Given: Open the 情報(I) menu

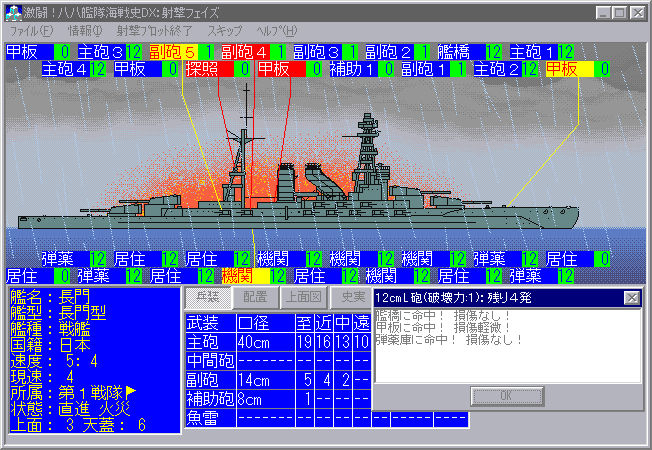Looking at the screenshot, I should click(85, 31).
